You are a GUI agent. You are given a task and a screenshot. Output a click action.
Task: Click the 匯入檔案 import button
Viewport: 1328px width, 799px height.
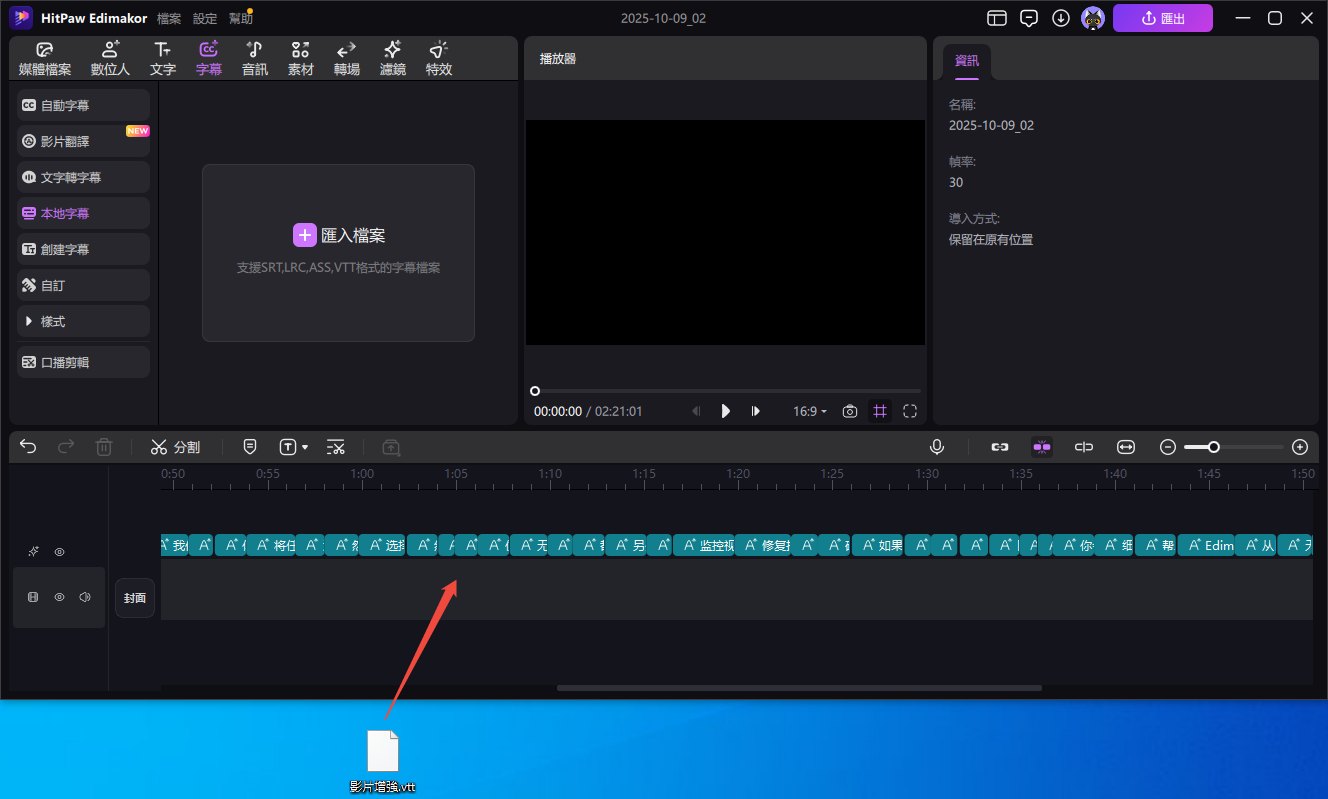click(338, 235)
